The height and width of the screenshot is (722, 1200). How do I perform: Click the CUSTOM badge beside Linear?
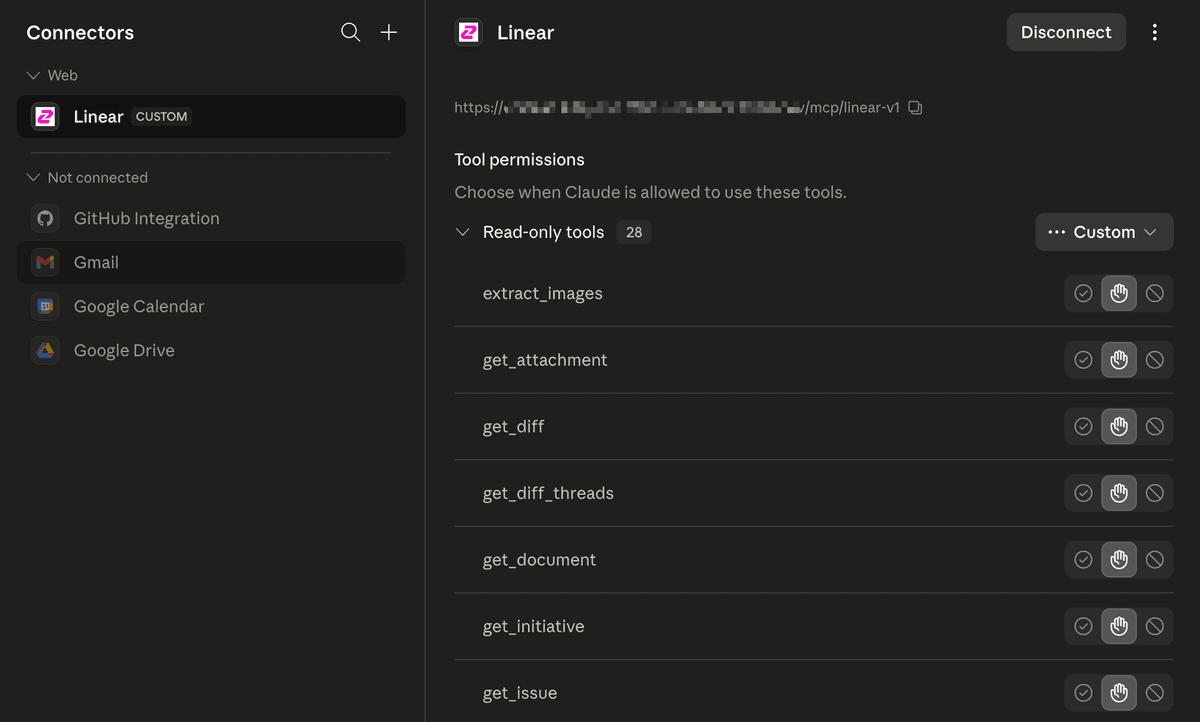pyautogui.click(x=162, y=117)
